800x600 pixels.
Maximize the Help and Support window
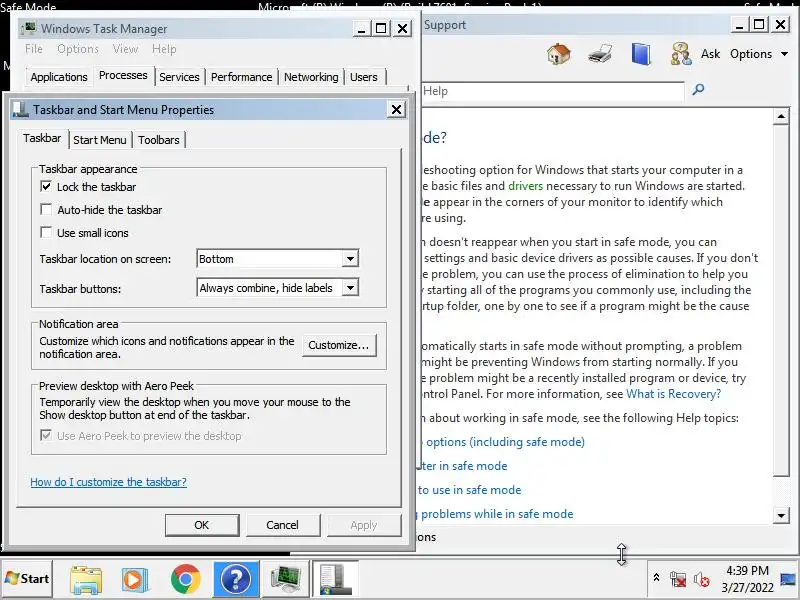point(759,24)
